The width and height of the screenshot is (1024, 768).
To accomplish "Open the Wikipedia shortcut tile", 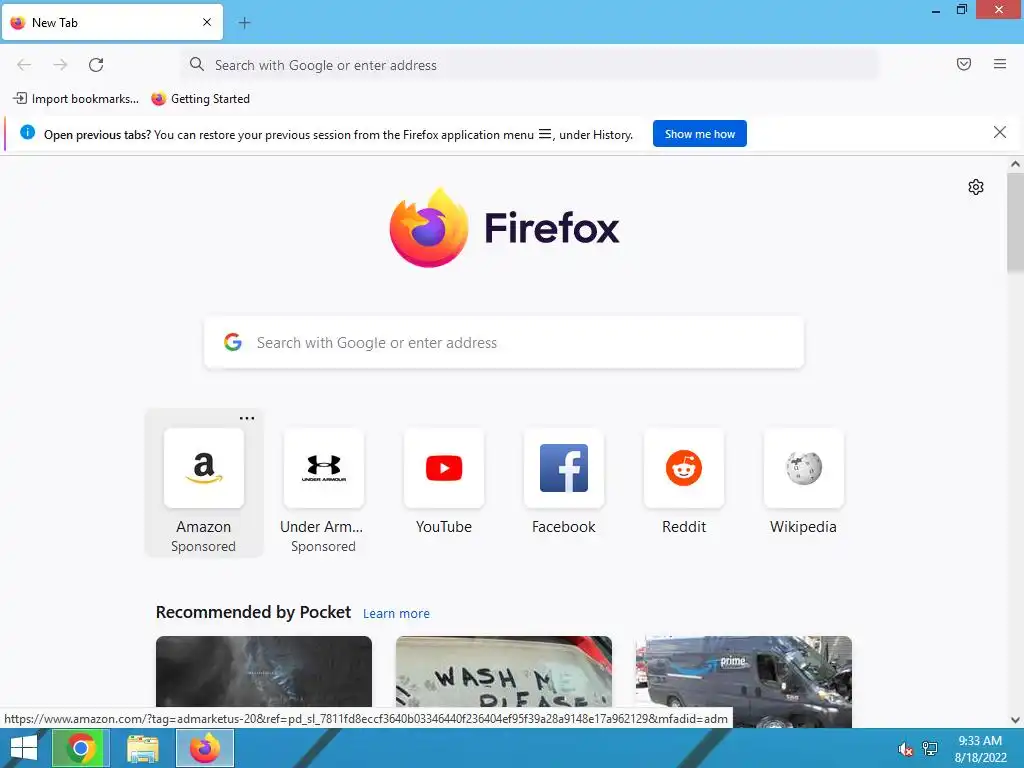I will (803, 482).
